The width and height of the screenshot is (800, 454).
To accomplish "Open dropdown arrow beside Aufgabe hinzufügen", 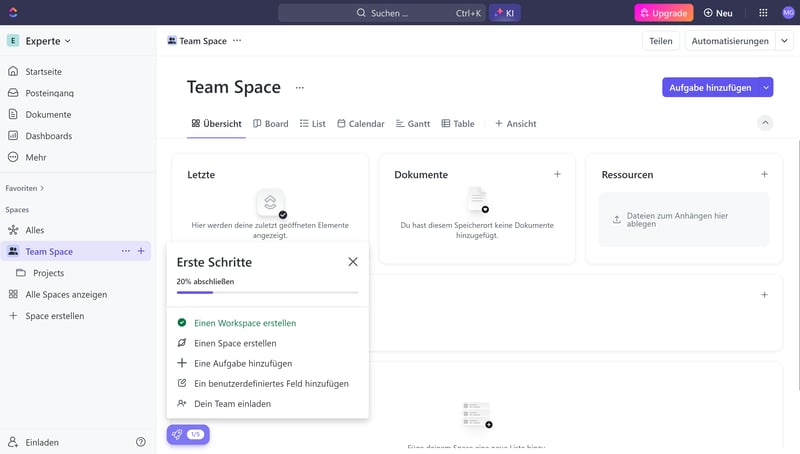I will click(x=766, y=88).
